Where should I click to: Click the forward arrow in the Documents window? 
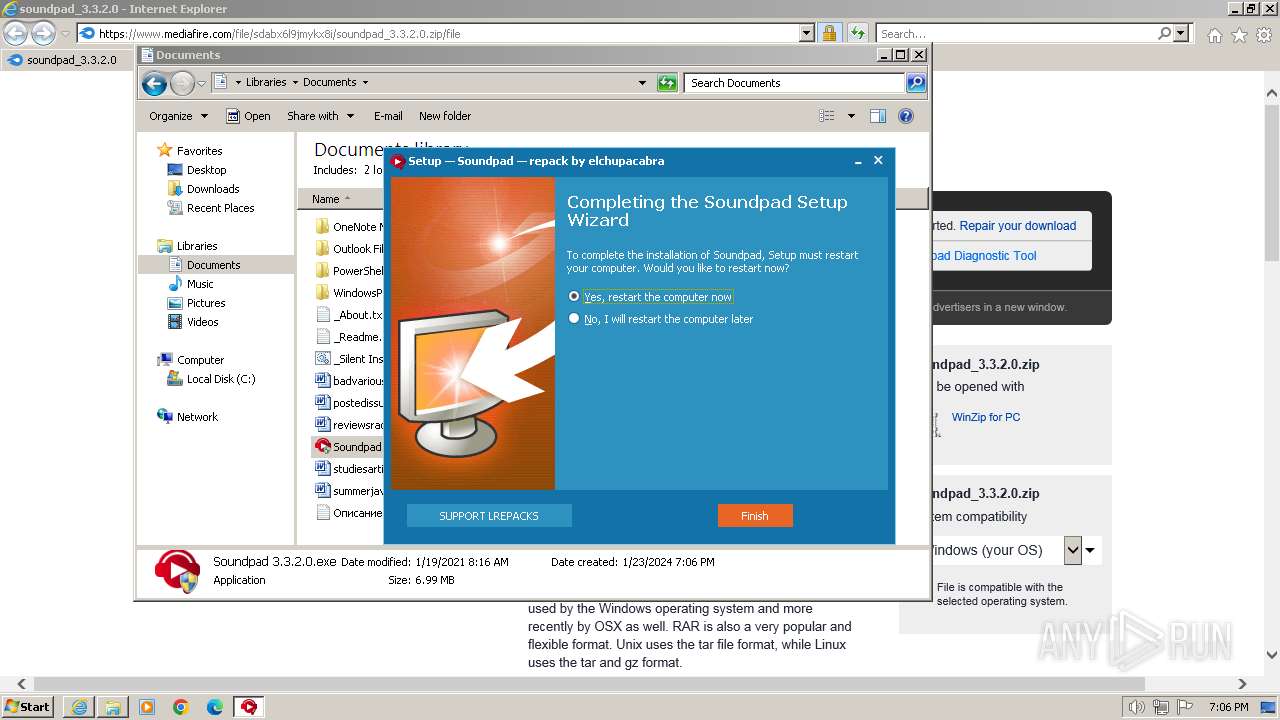[182, 83]
